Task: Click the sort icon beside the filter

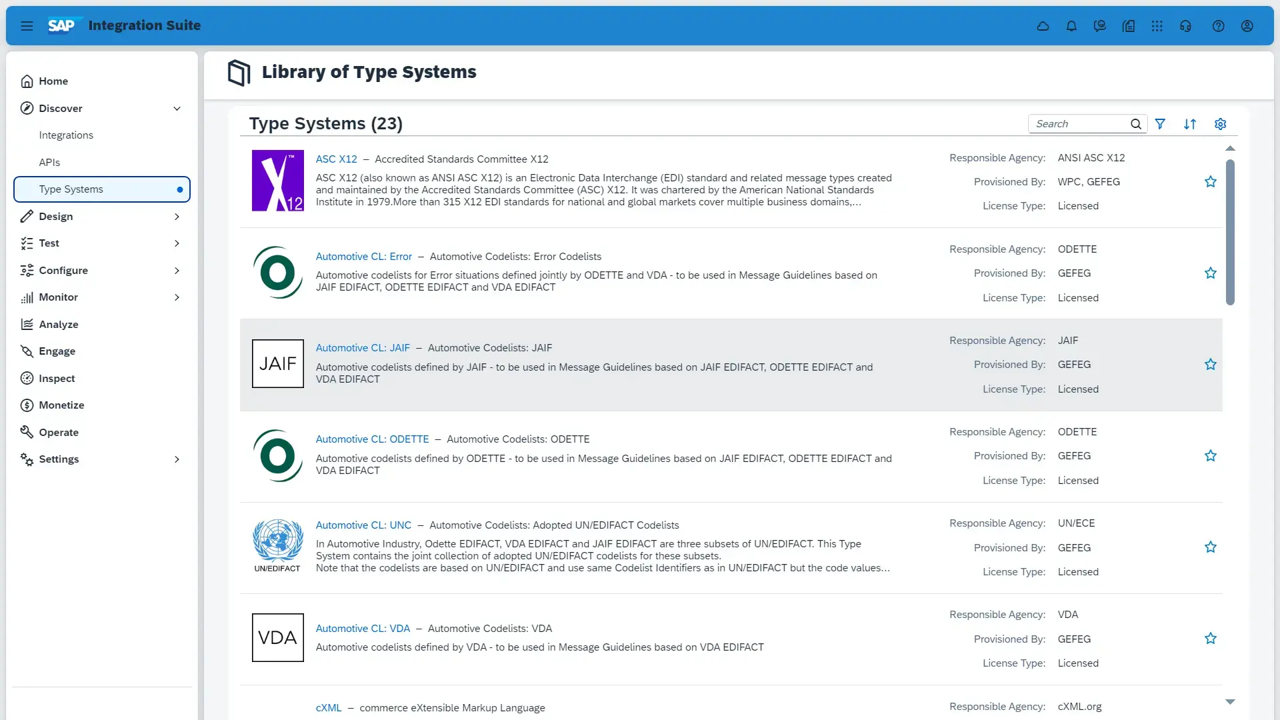Action: pos(1190,124)
